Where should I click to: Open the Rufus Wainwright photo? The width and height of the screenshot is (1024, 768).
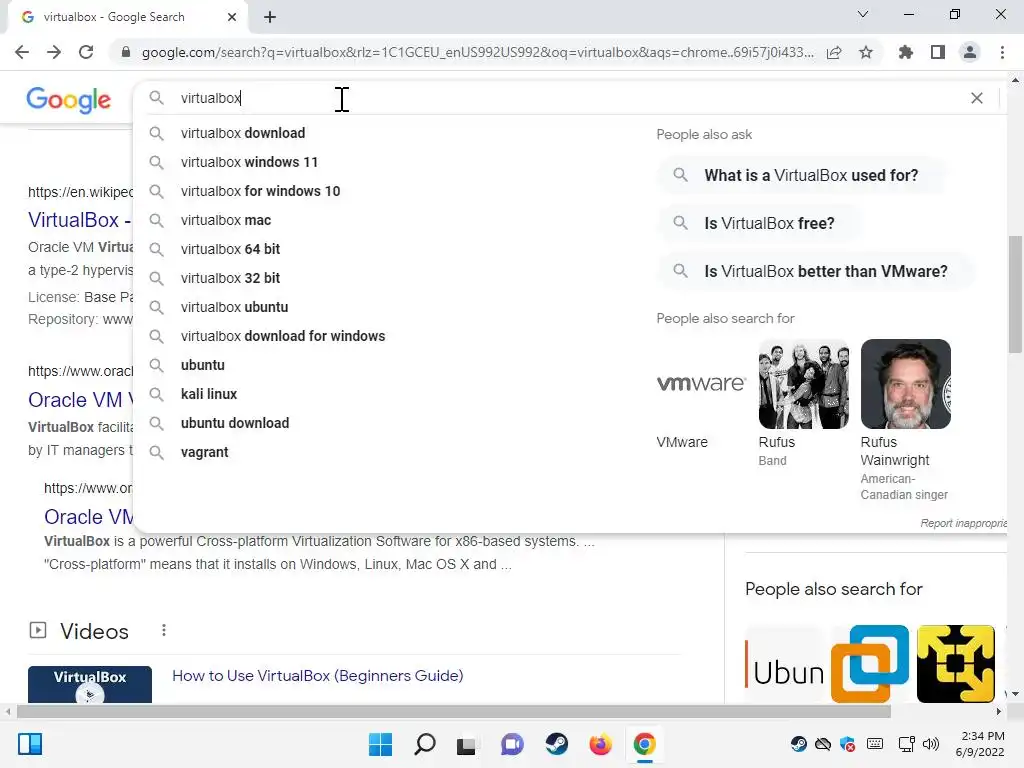click(905, 384)
